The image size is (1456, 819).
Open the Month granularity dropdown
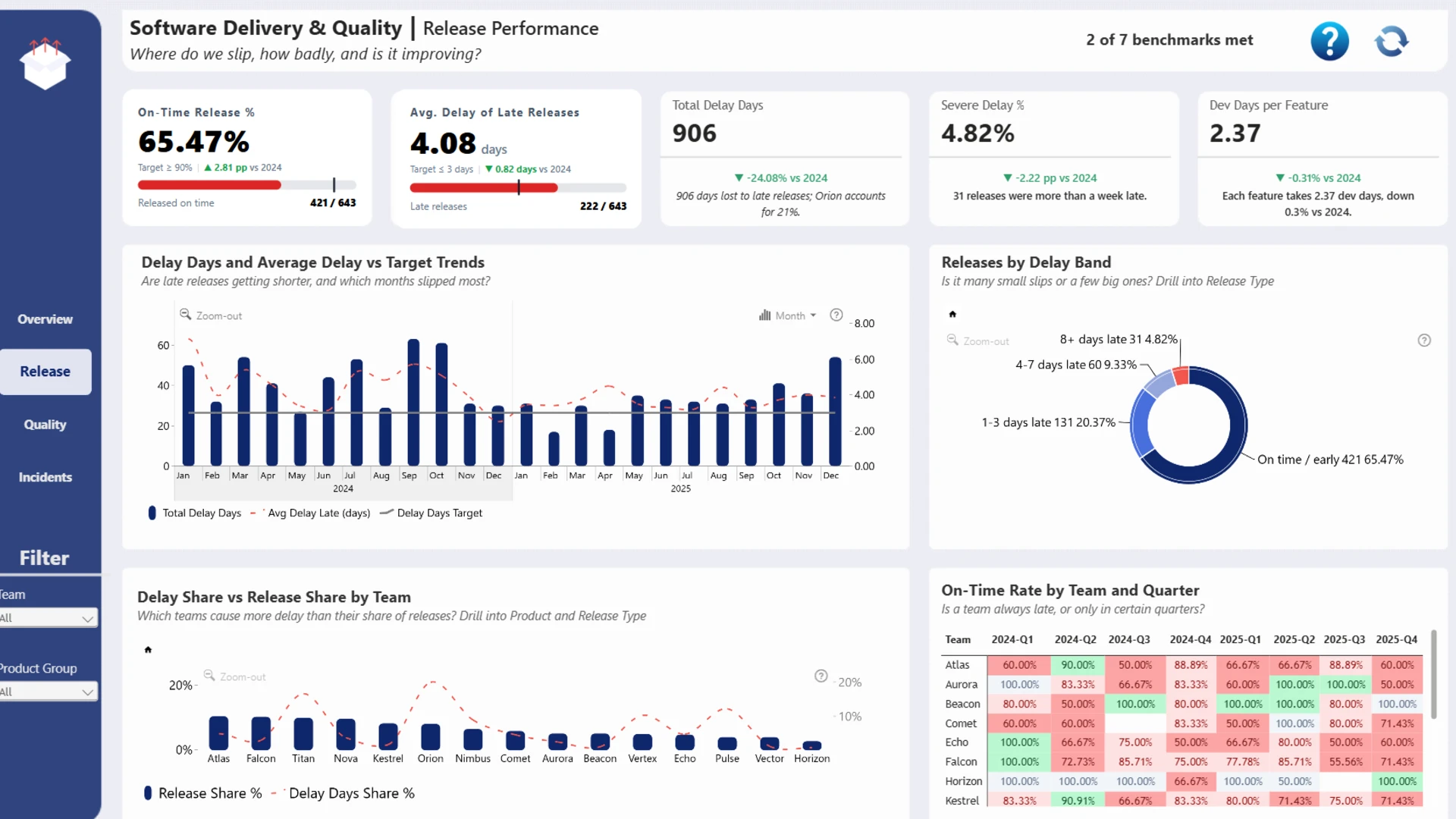tap(787, 315)
